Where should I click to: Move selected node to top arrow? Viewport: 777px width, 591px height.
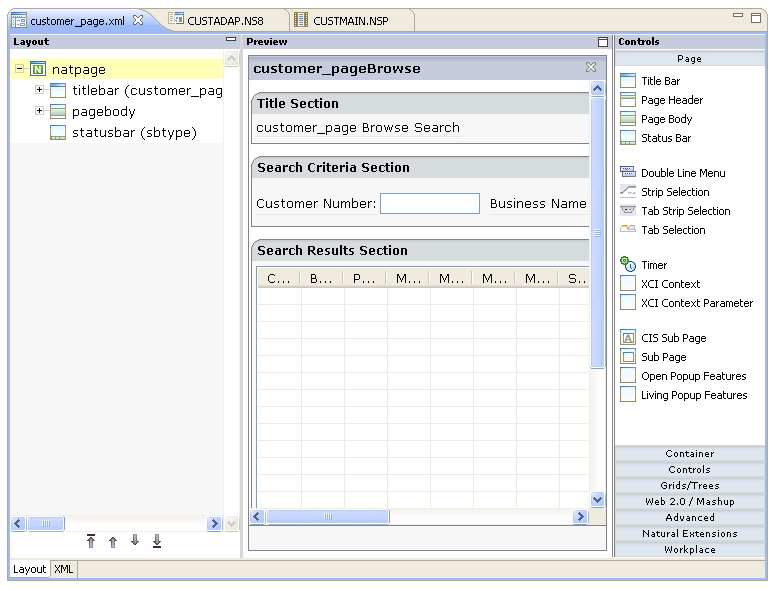[91, 541]
